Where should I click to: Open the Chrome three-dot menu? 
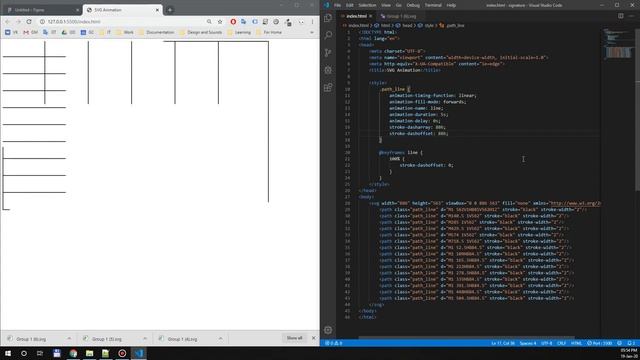tap(312, 22)
